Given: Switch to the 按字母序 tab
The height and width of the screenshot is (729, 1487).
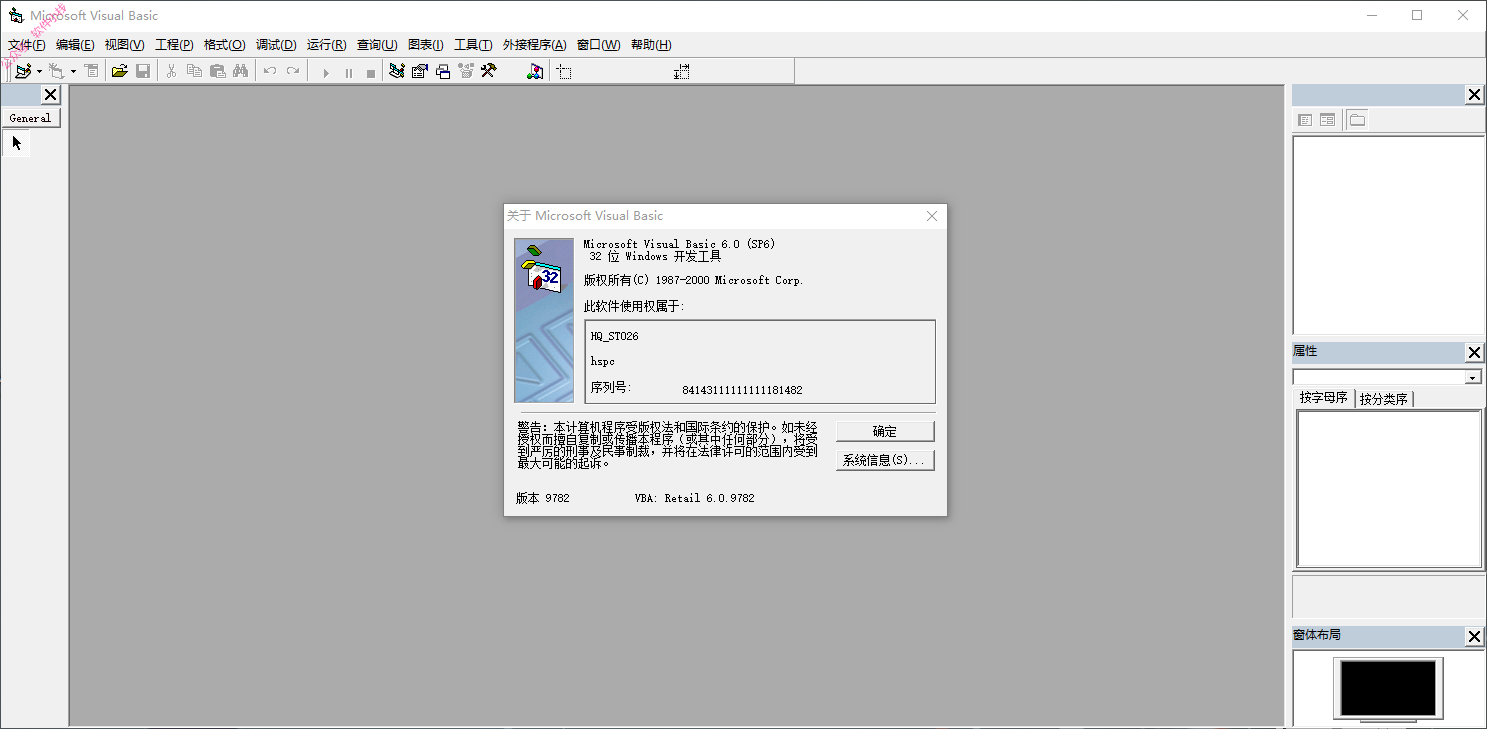Looking at the screenshot, I should point(1323,398).
